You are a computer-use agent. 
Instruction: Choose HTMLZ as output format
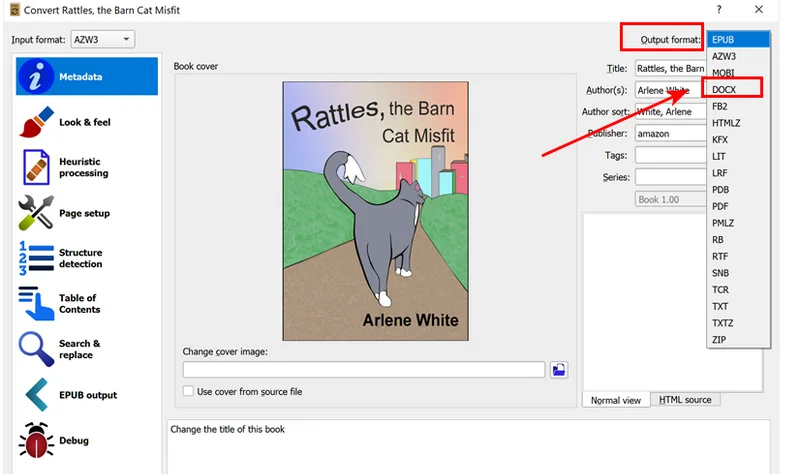(x=738, y=123)
